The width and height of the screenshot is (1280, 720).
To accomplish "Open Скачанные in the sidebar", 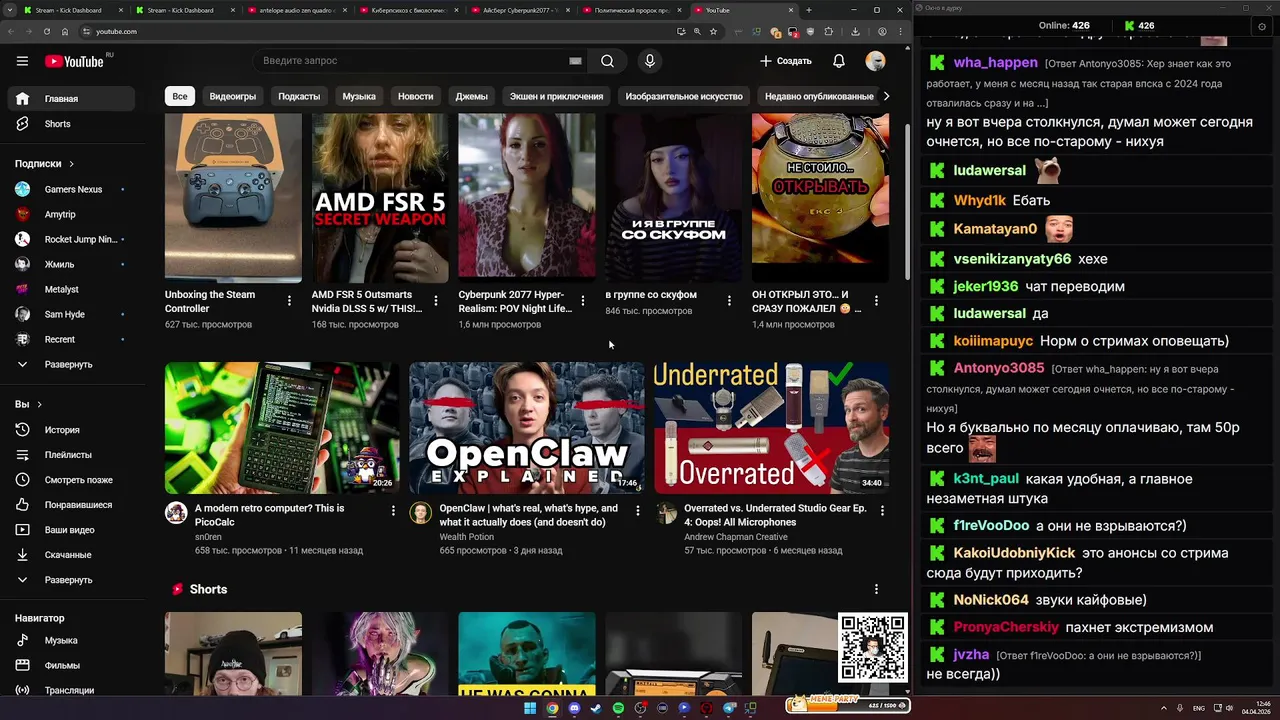I will pyautogui.click(x=70, y=555).
